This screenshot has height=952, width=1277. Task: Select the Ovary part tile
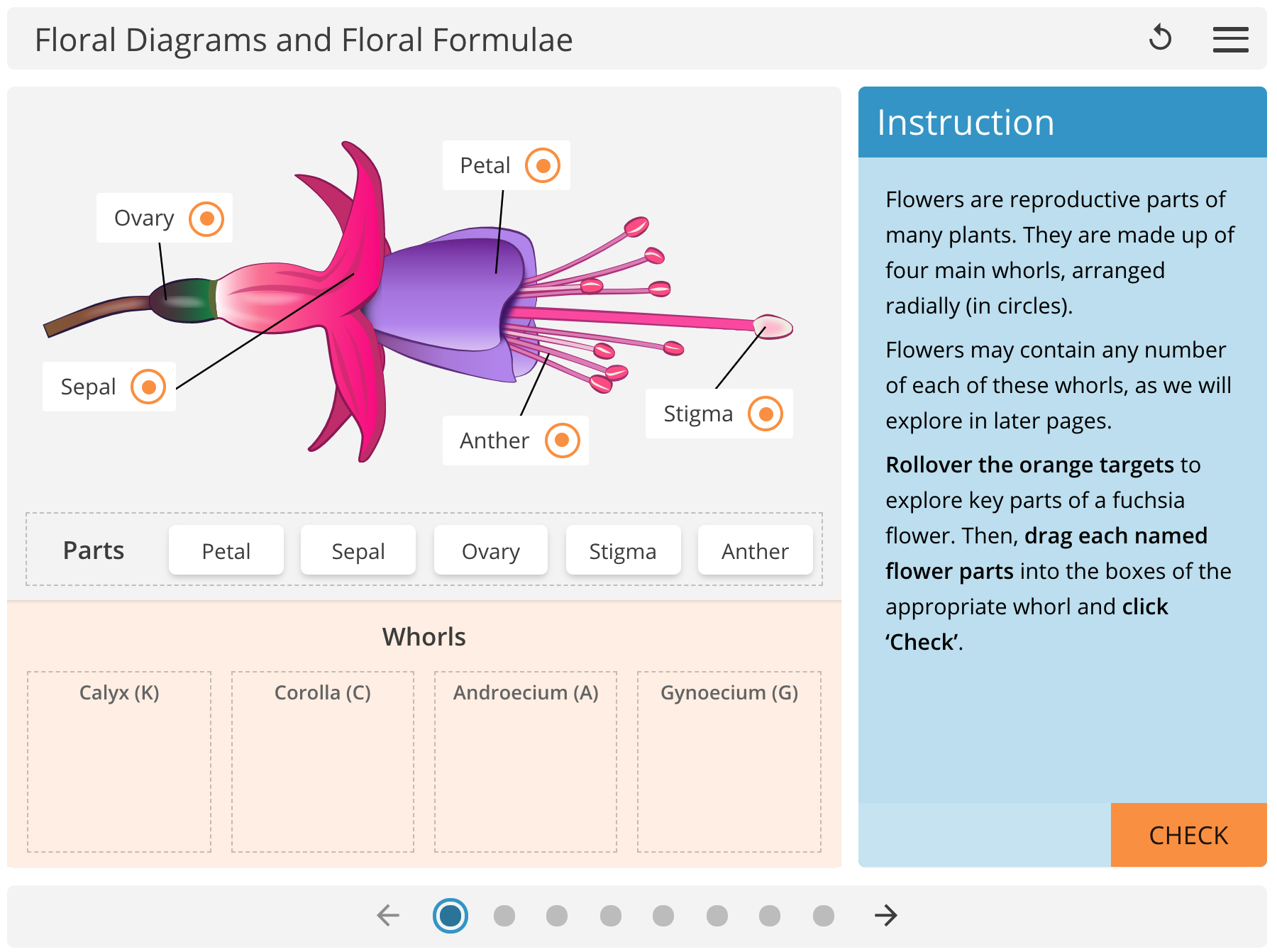click(490, 550)
